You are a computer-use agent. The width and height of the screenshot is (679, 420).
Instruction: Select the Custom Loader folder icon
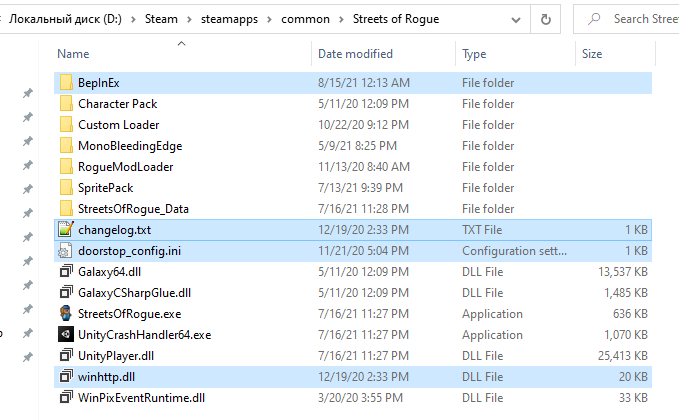(x=66, y=124)
